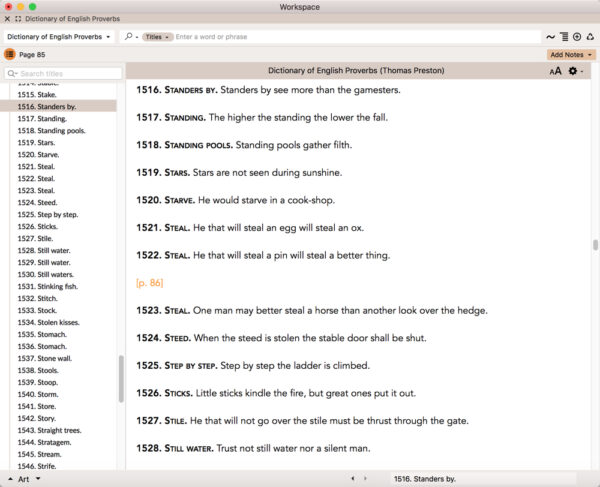The image size is (600, 487).
Task: Click the pane title Dictionary of English Proverbs (Thomas Preston)
Action: tap(356, 70)
